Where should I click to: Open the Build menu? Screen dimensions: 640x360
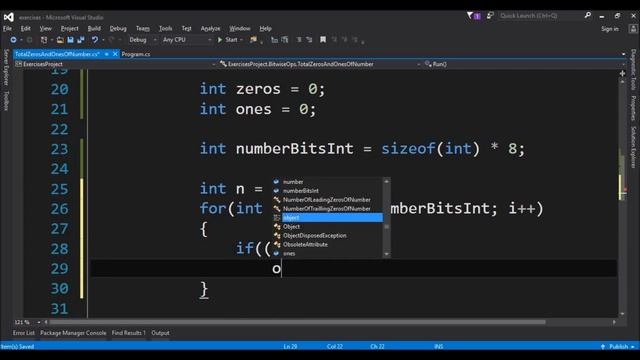[x=94, y=29]
